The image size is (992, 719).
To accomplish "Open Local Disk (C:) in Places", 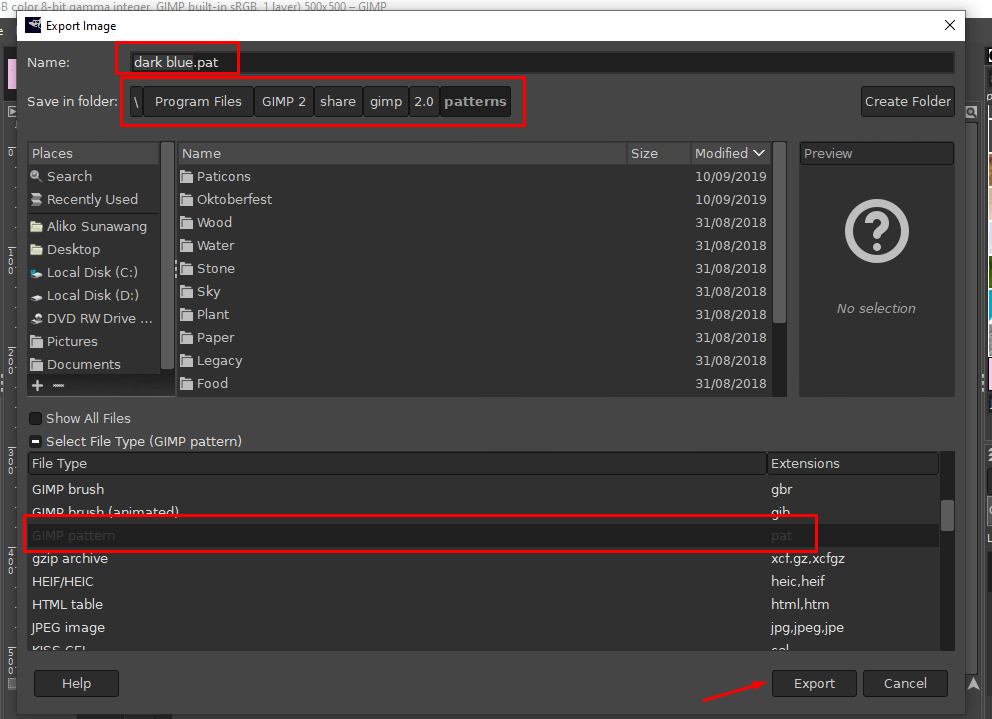I will click(94, 272).
